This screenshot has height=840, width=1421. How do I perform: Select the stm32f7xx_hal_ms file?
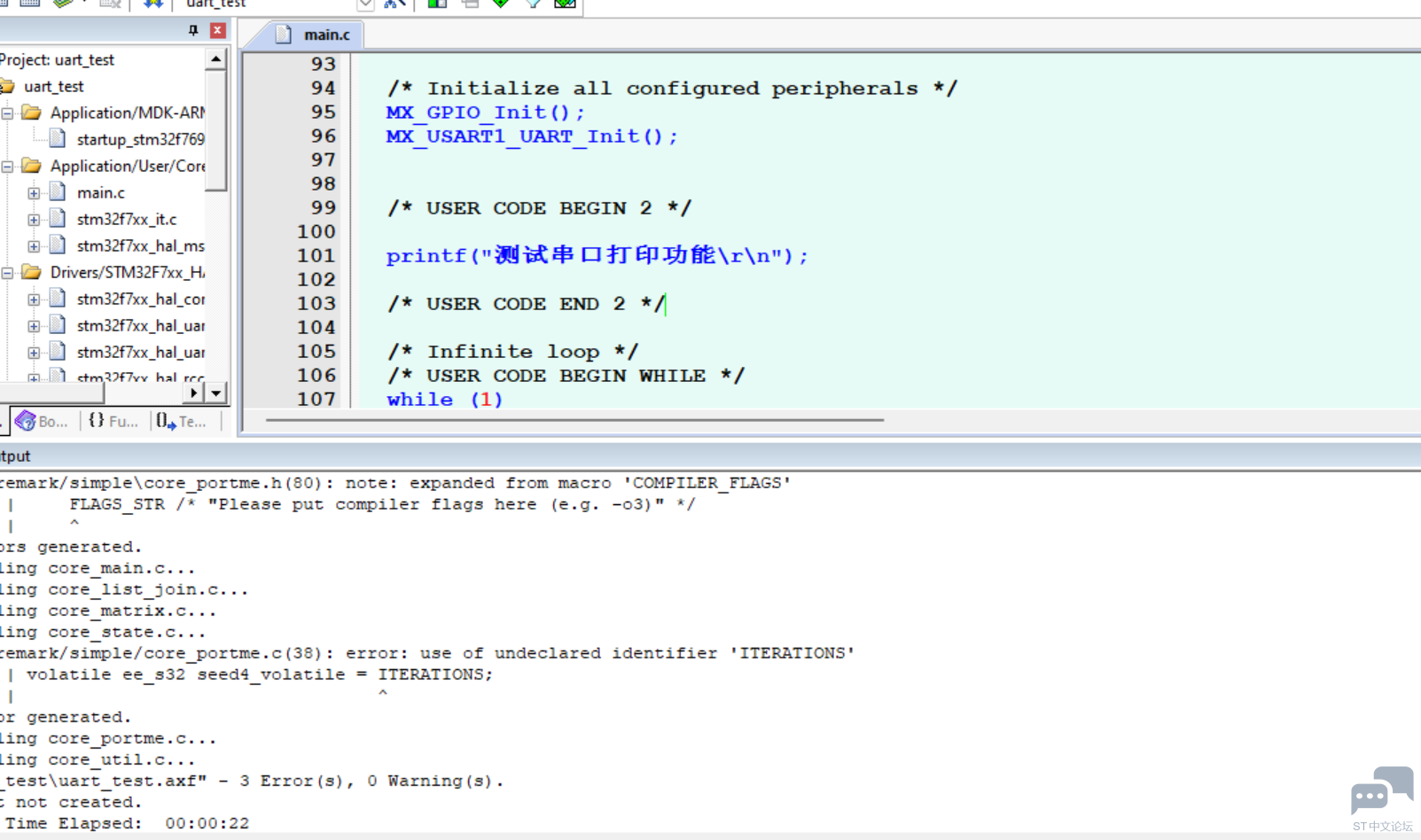tap(140, 245)
